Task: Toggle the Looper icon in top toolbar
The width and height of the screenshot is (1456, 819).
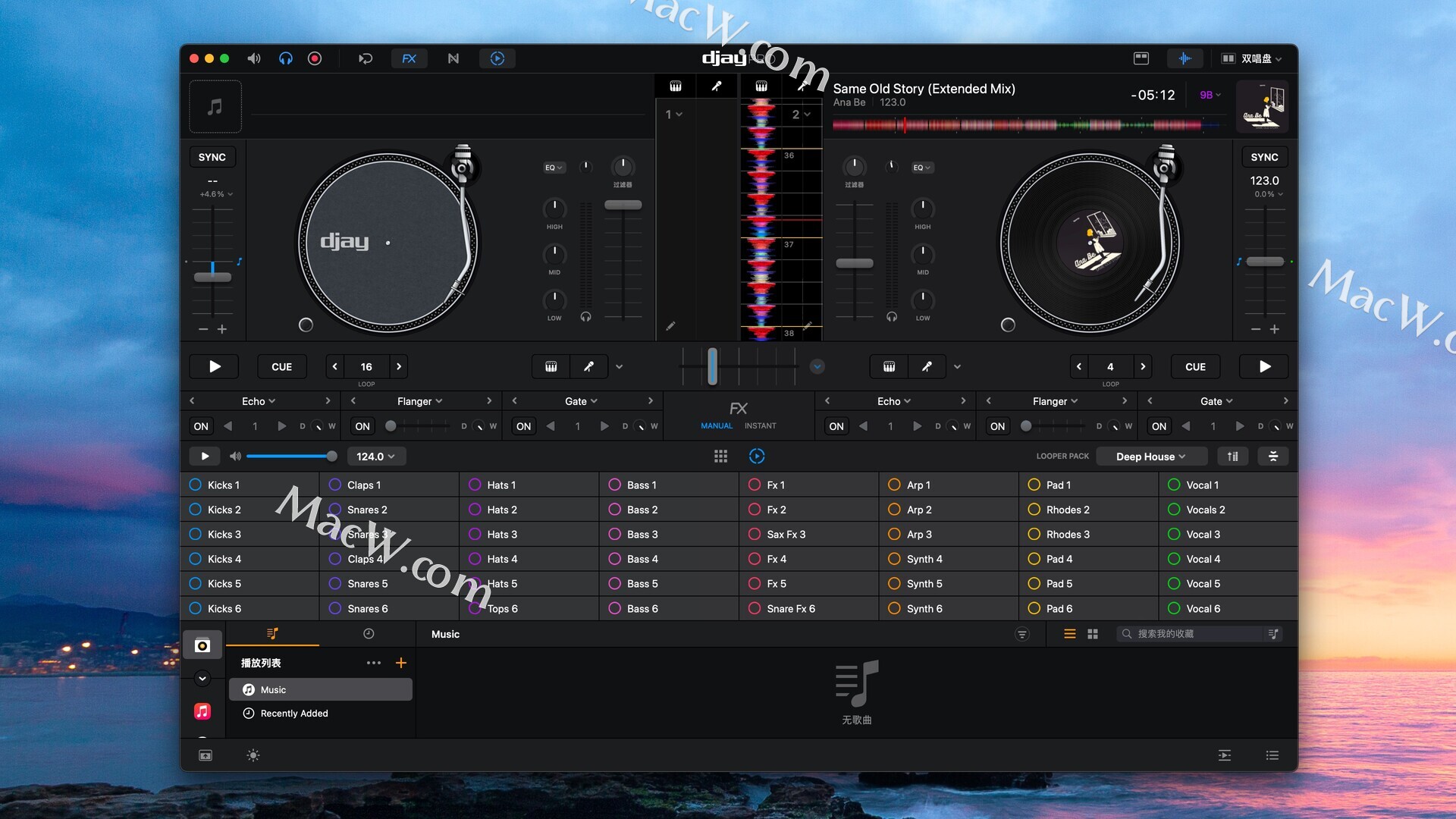Action: click(x=497, y=58)
